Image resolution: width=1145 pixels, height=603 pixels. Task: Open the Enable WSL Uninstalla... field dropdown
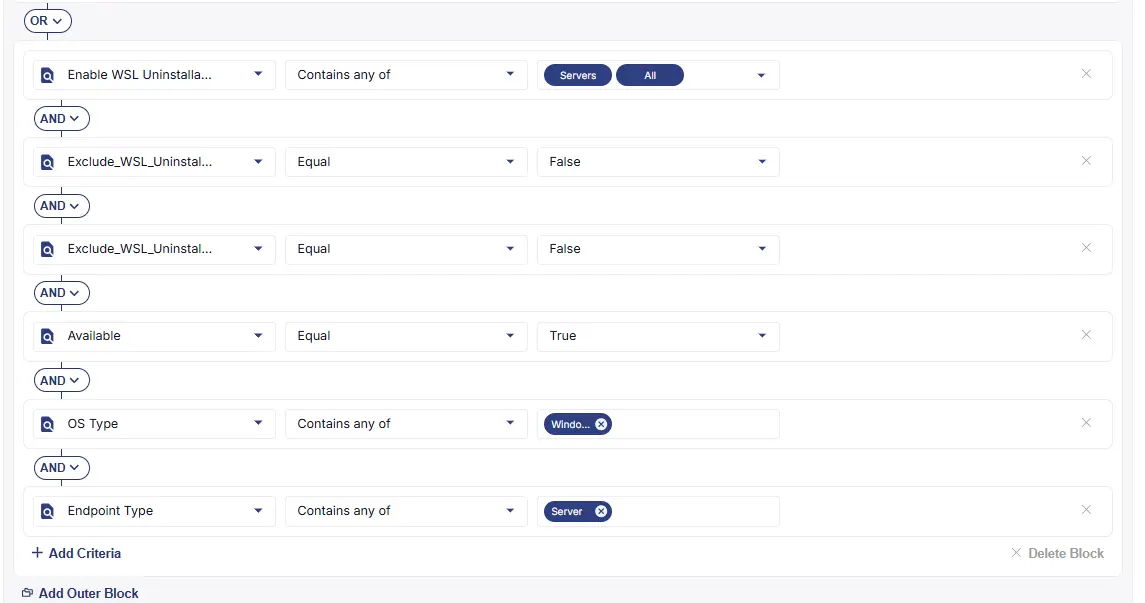point(154,74)
